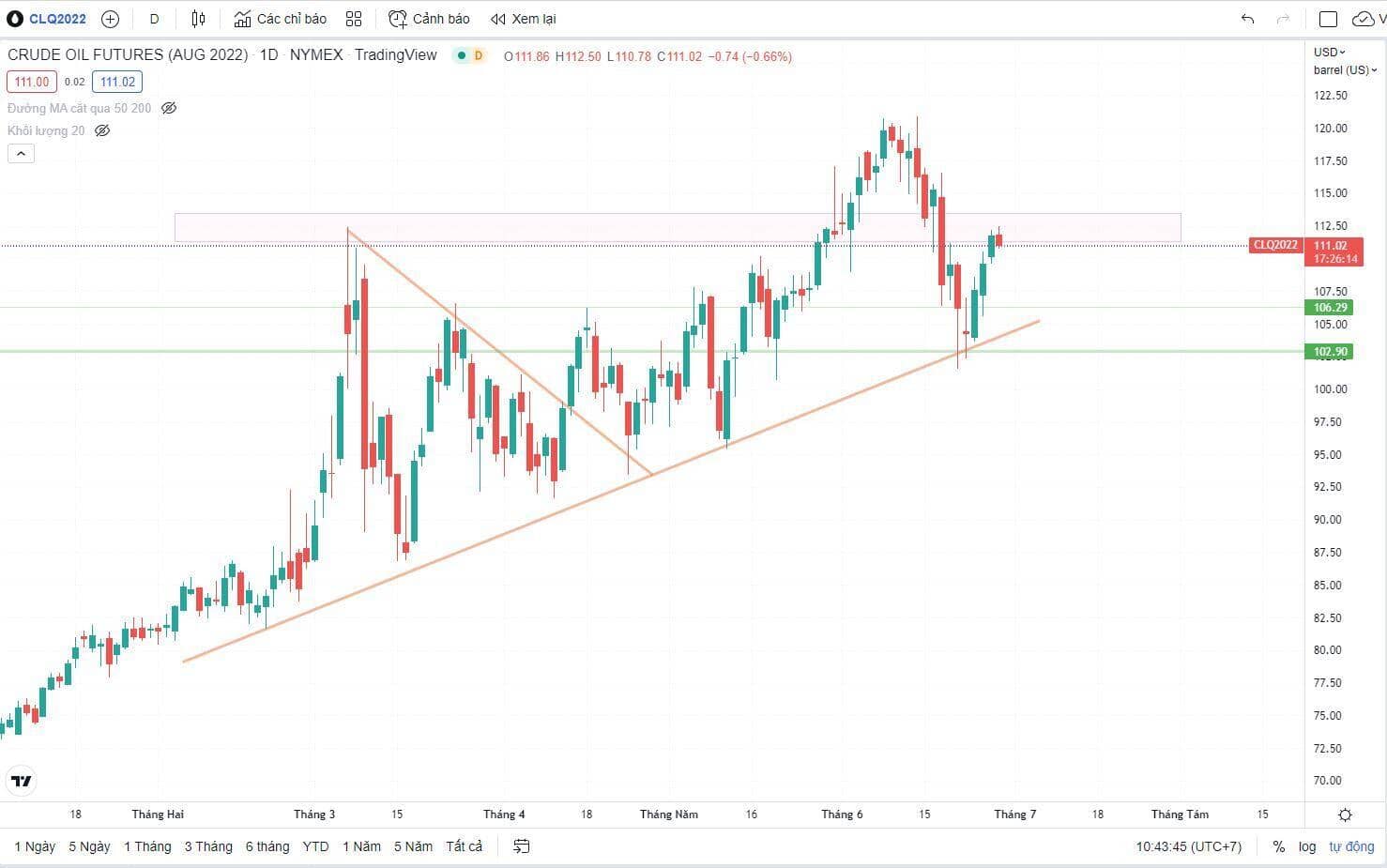Click the CLQ2022 symbol search button
This screenshot has width=1387, height=868.
[48, 19]
